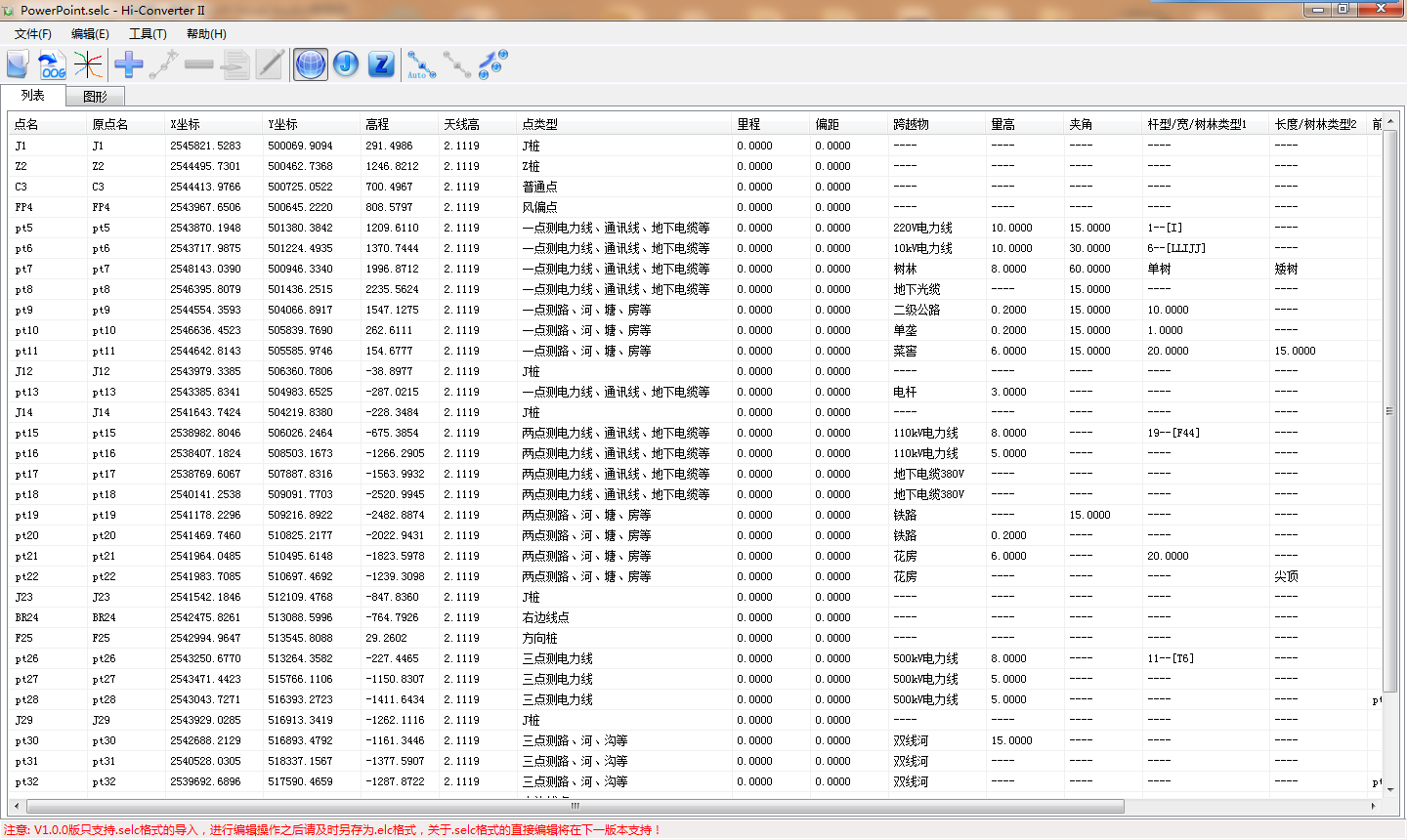The height and width of the screenshot is (840, 1407).
Task: Click the 尖顶 cell in row pt22
Action: (x=1286, y=576)
